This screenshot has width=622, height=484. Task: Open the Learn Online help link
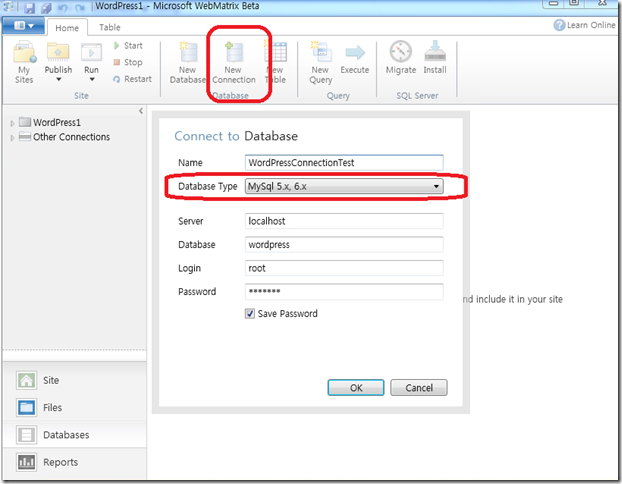pos(584,25)
